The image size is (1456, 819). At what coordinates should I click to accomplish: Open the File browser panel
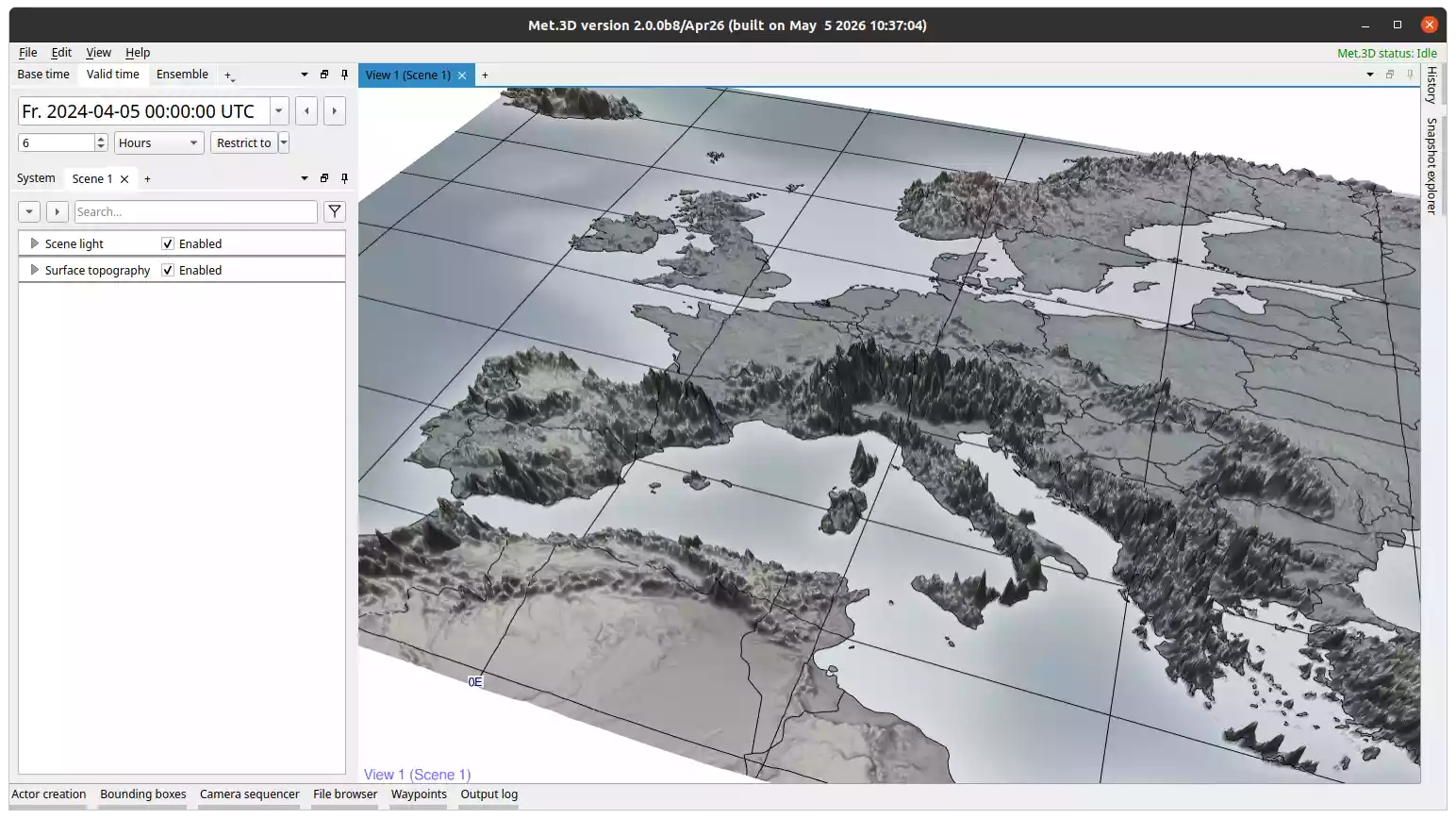pos(345,794)
